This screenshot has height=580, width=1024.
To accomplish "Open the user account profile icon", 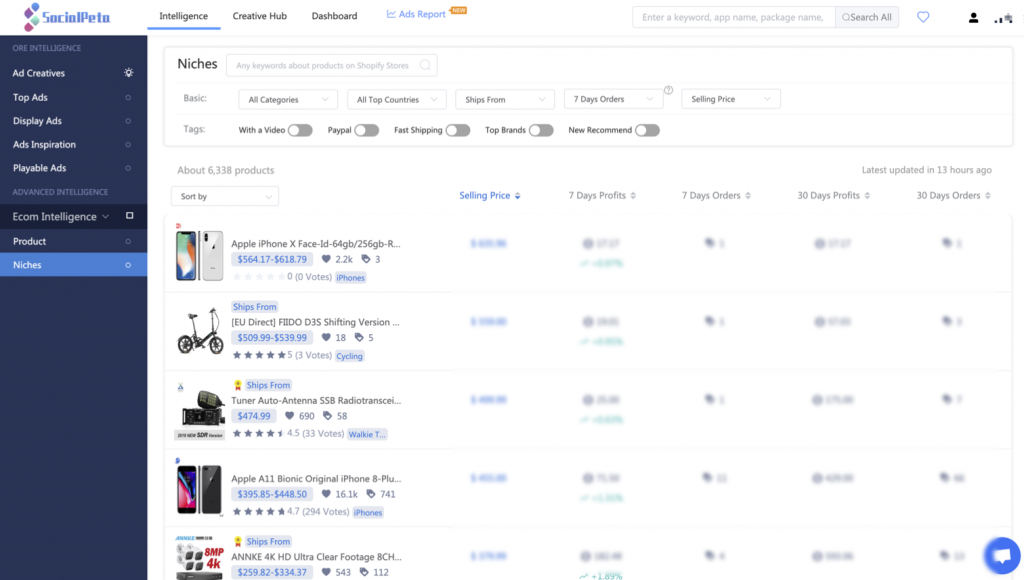I will point(973,18).
